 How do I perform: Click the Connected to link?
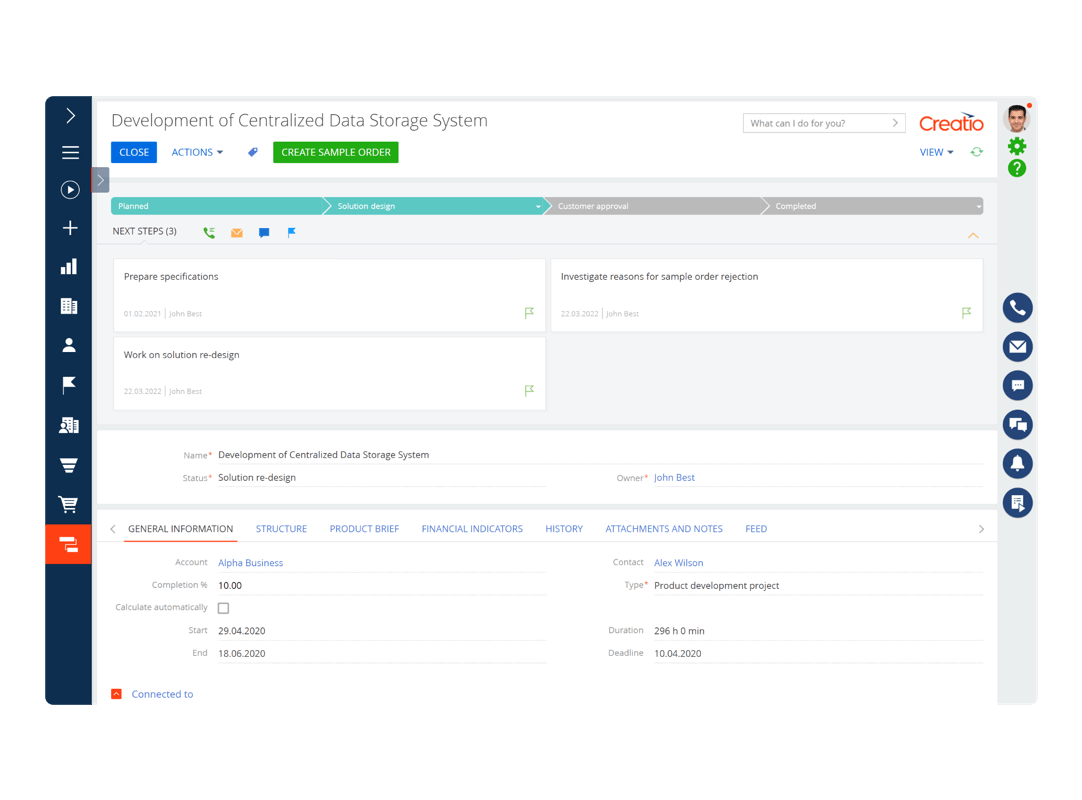pyautogui.click(x=162, y=694)
